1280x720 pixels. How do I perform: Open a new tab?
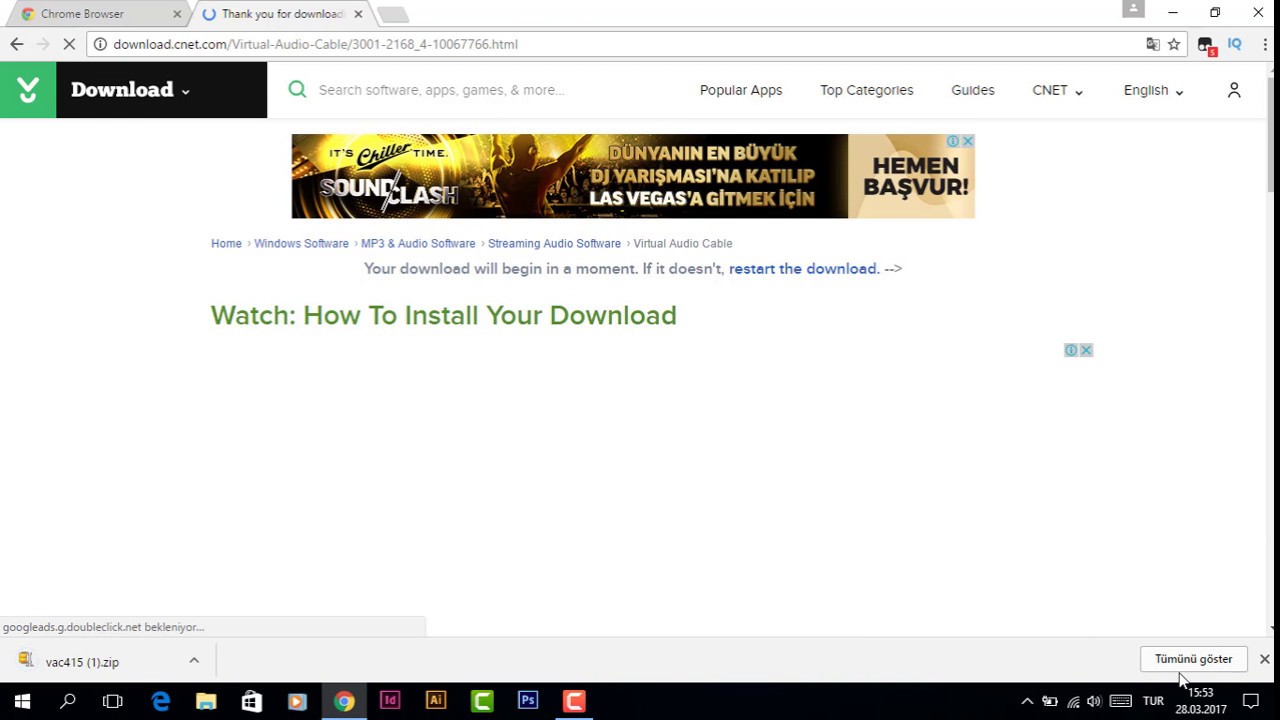tap(393, 14)
